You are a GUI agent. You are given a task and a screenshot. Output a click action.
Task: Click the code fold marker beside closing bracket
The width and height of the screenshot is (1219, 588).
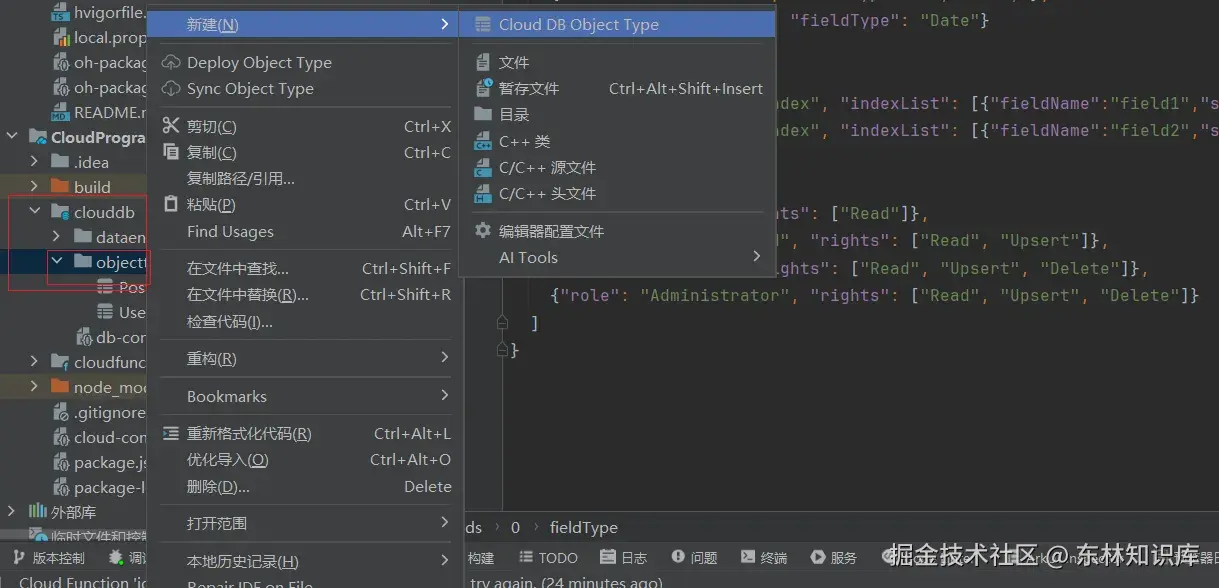pos(502,323)
